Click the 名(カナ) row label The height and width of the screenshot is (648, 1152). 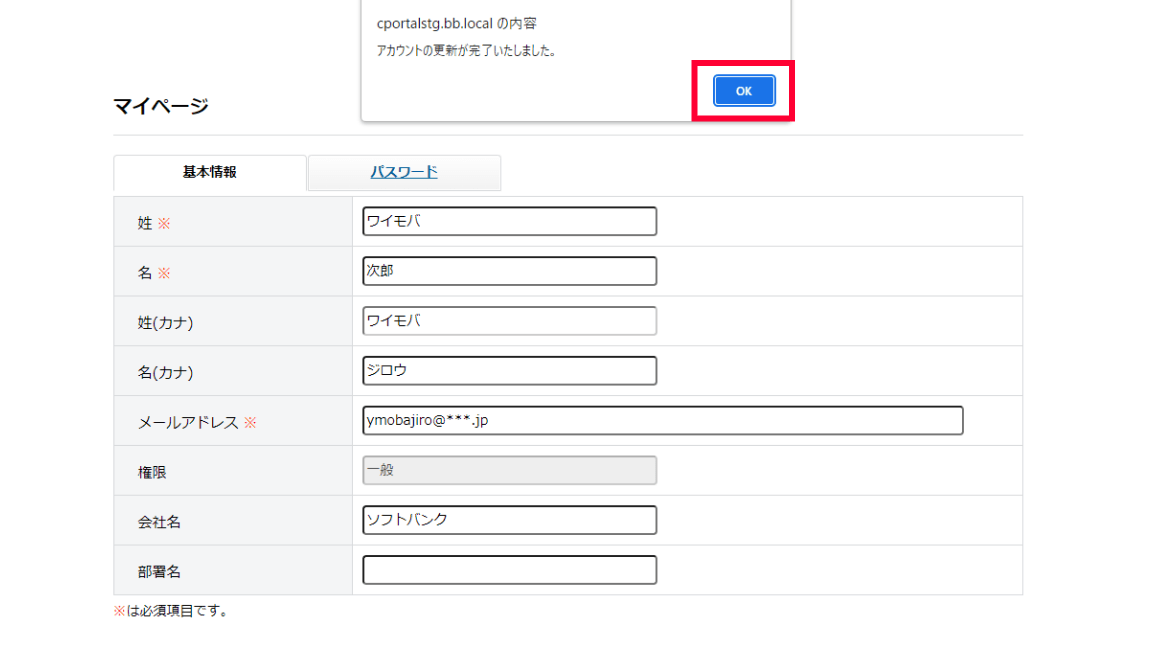pos(165,372)
